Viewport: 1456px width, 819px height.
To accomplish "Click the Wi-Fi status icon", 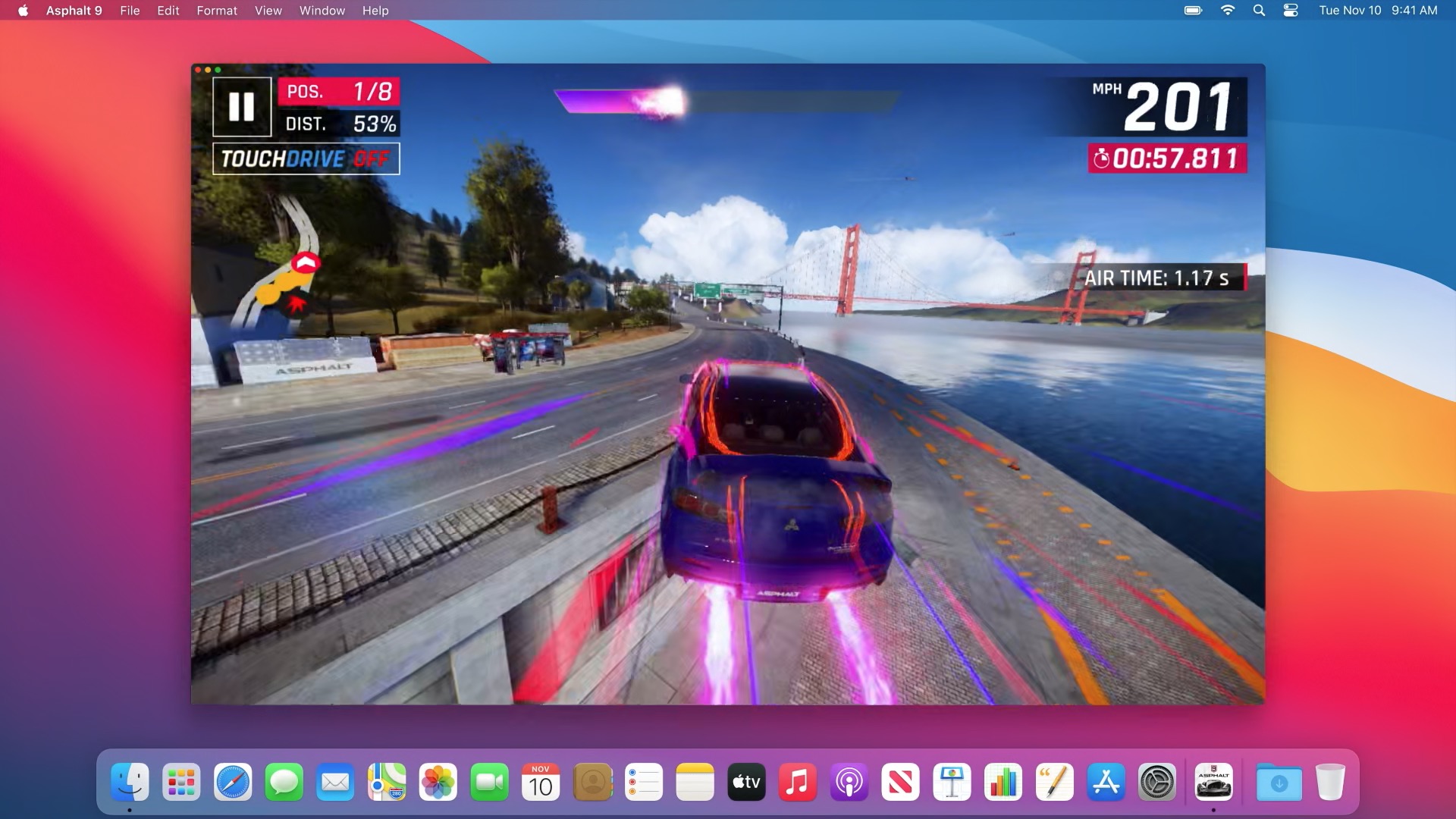I will coord(1227,11).
